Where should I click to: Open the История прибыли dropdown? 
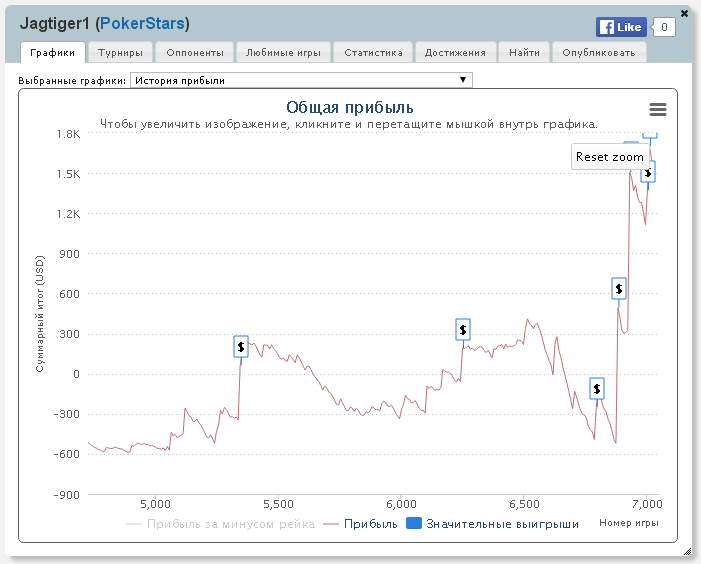point(301,80)
